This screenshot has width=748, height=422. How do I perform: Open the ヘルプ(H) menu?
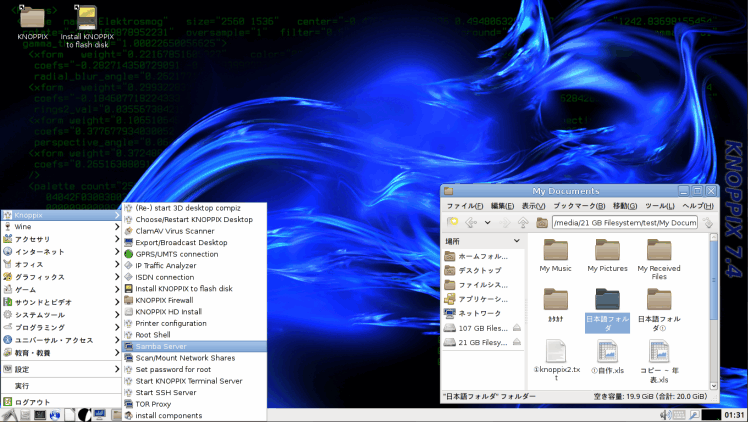tap(698, 206)
